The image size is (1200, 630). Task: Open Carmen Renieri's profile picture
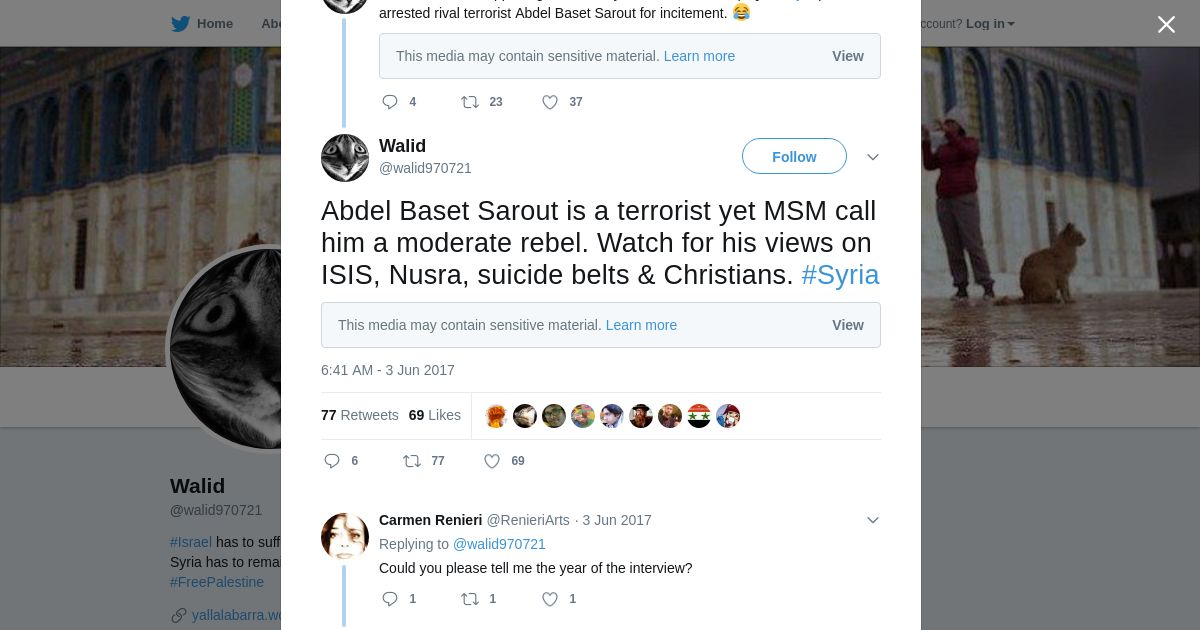pos(345,537)
